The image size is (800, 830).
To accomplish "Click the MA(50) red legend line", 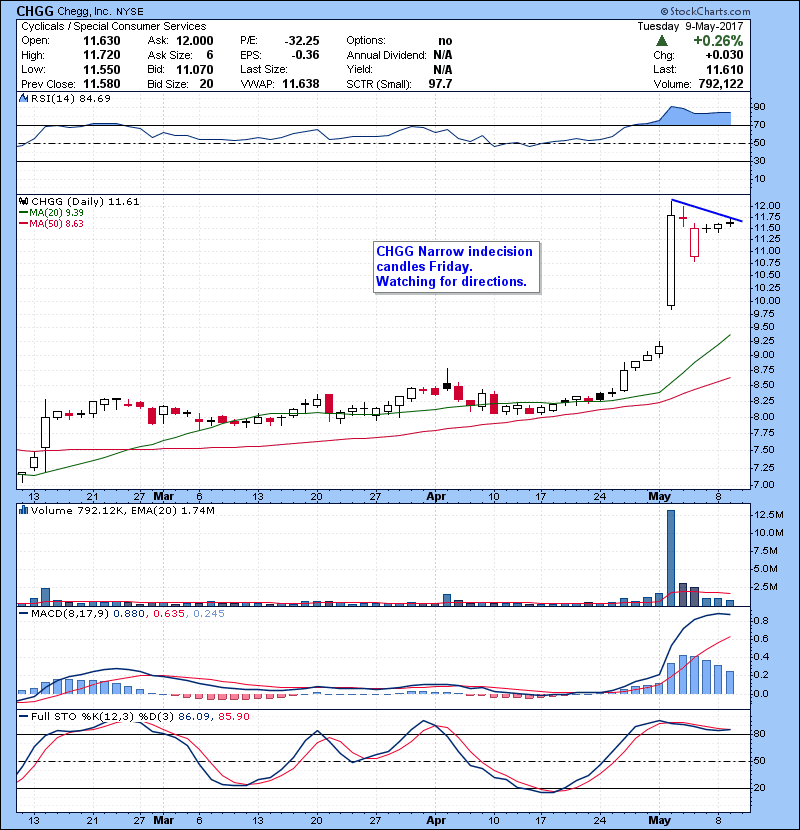I will pyautogui.click(x=24, y=223).
